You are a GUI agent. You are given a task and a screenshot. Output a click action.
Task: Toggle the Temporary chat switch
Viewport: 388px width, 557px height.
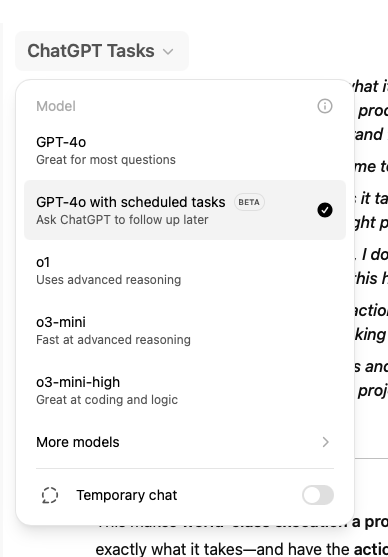point(318,495)
